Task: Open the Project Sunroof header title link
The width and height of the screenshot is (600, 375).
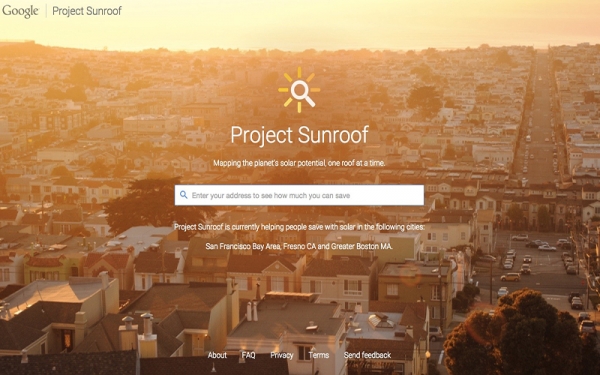Action: click(x=87, y=11)
